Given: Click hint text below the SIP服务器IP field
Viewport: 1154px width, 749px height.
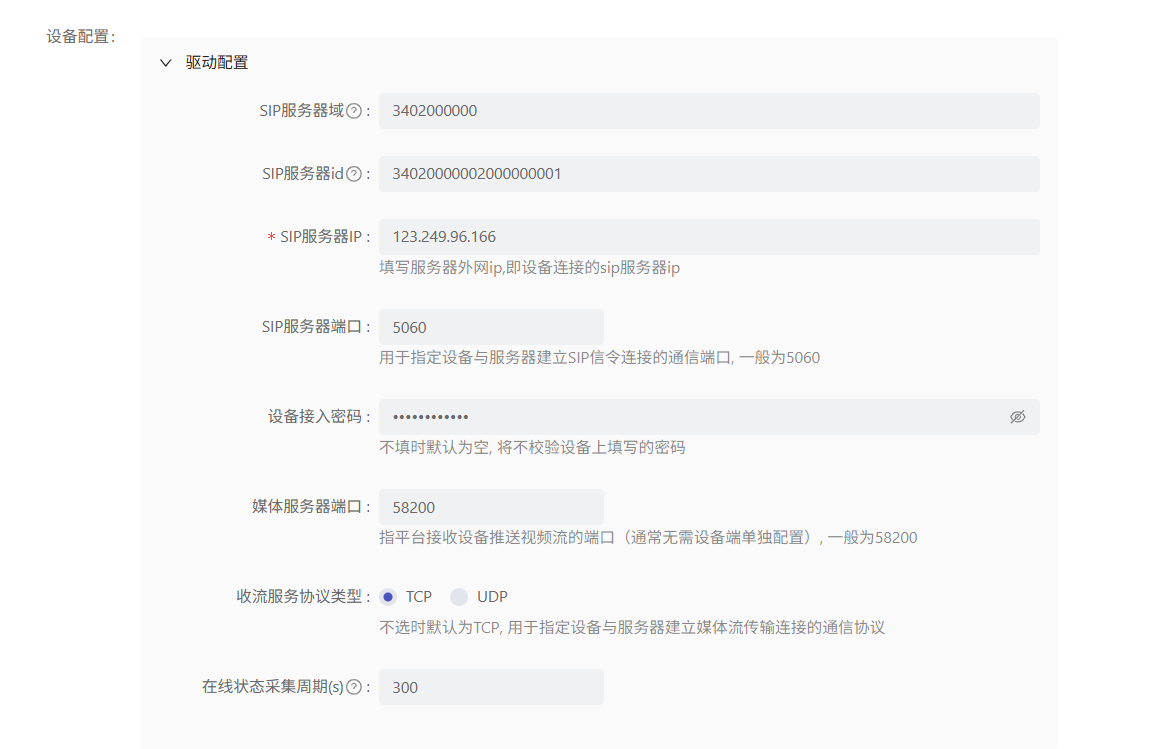Looking at the screenshot, I should (x=529, y=268).
